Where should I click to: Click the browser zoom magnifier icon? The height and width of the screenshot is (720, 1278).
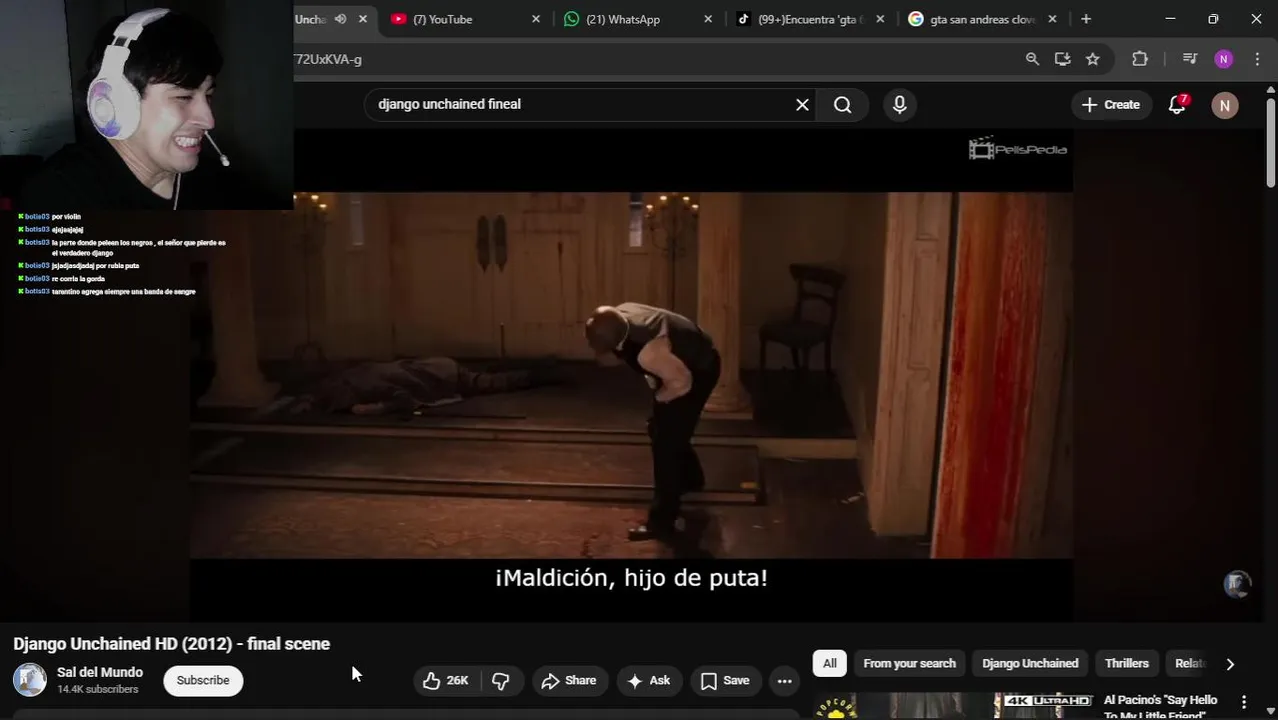coord(1032,59)
